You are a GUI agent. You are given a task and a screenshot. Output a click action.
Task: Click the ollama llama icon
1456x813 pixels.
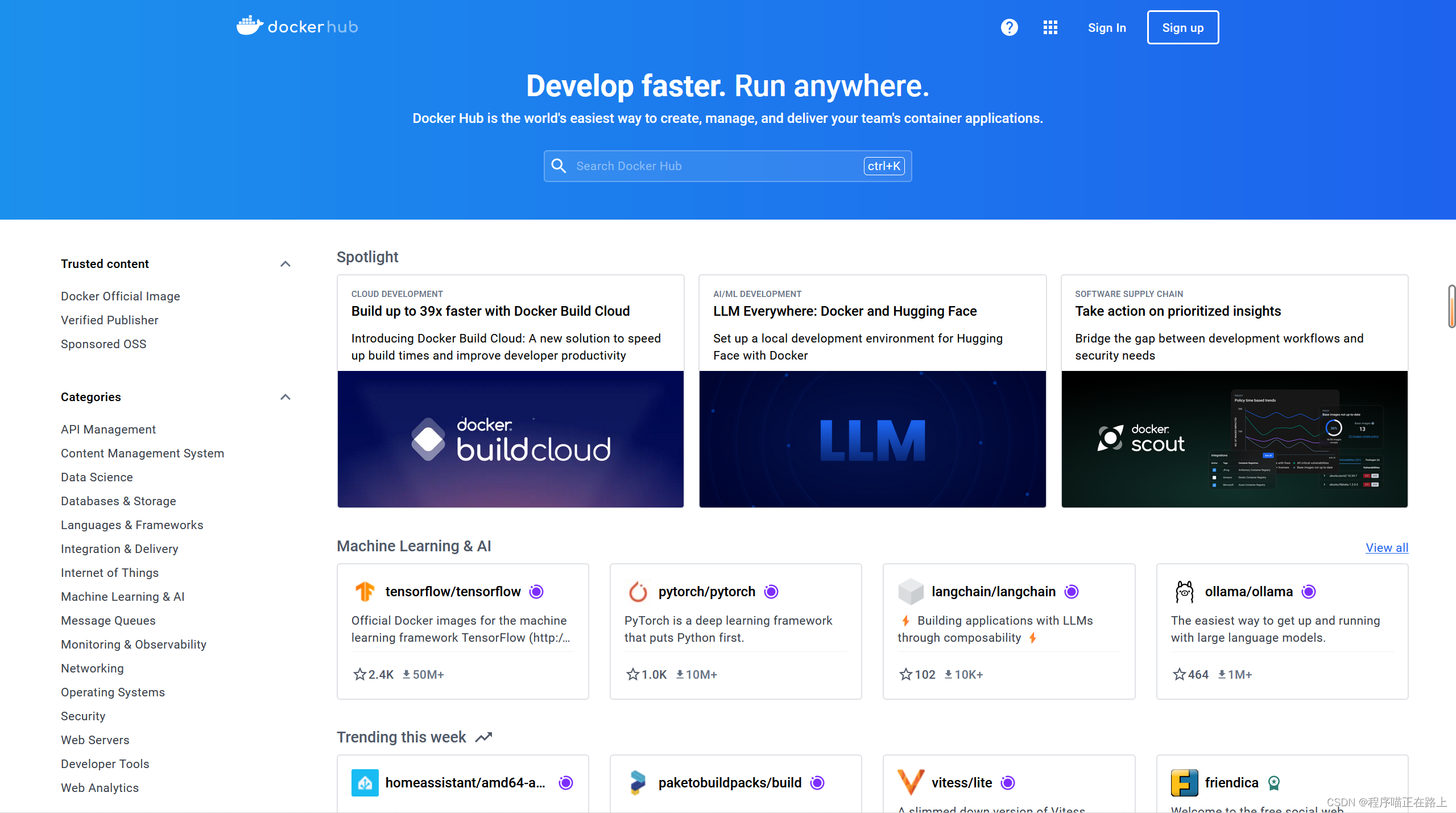(x=1185, y=591)
